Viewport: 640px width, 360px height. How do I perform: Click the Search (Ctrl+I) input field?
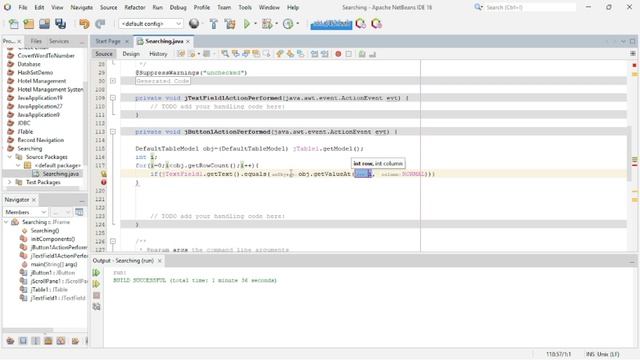(x=531, y=7)
